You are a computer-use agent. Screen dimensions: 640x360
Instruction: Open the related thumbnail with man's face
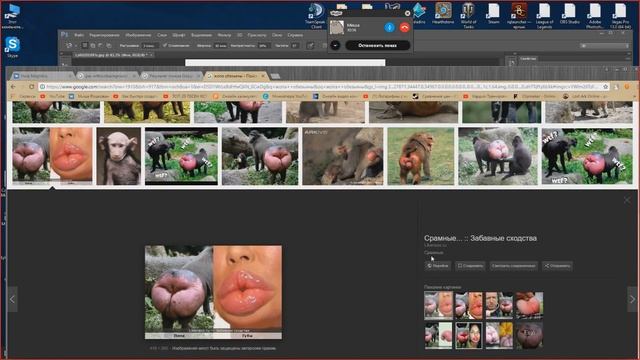tap(499, 305)
